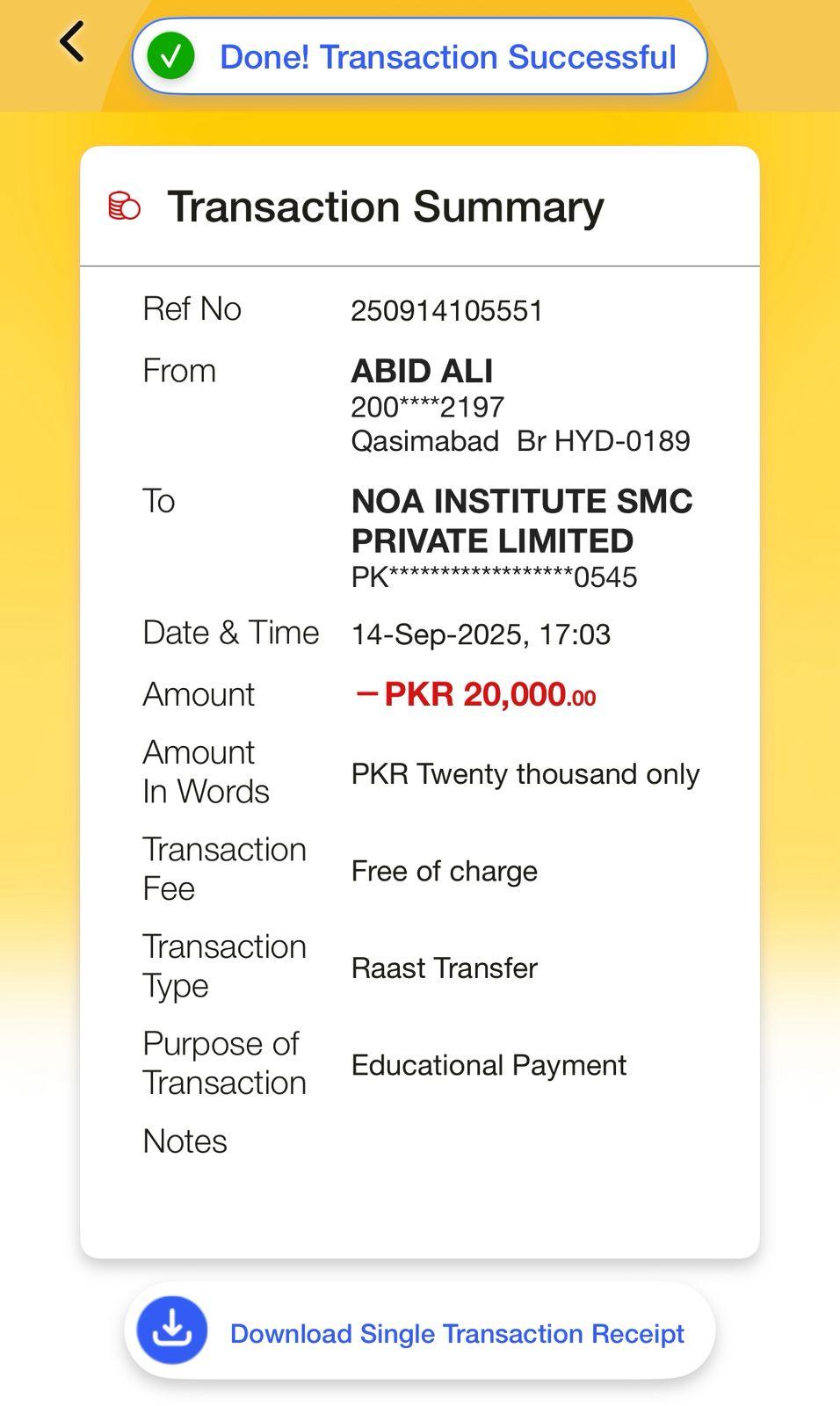840x1406 pixels.
Task: Tap the masked IBAN ending in 0545
Action: pos(494,577)
